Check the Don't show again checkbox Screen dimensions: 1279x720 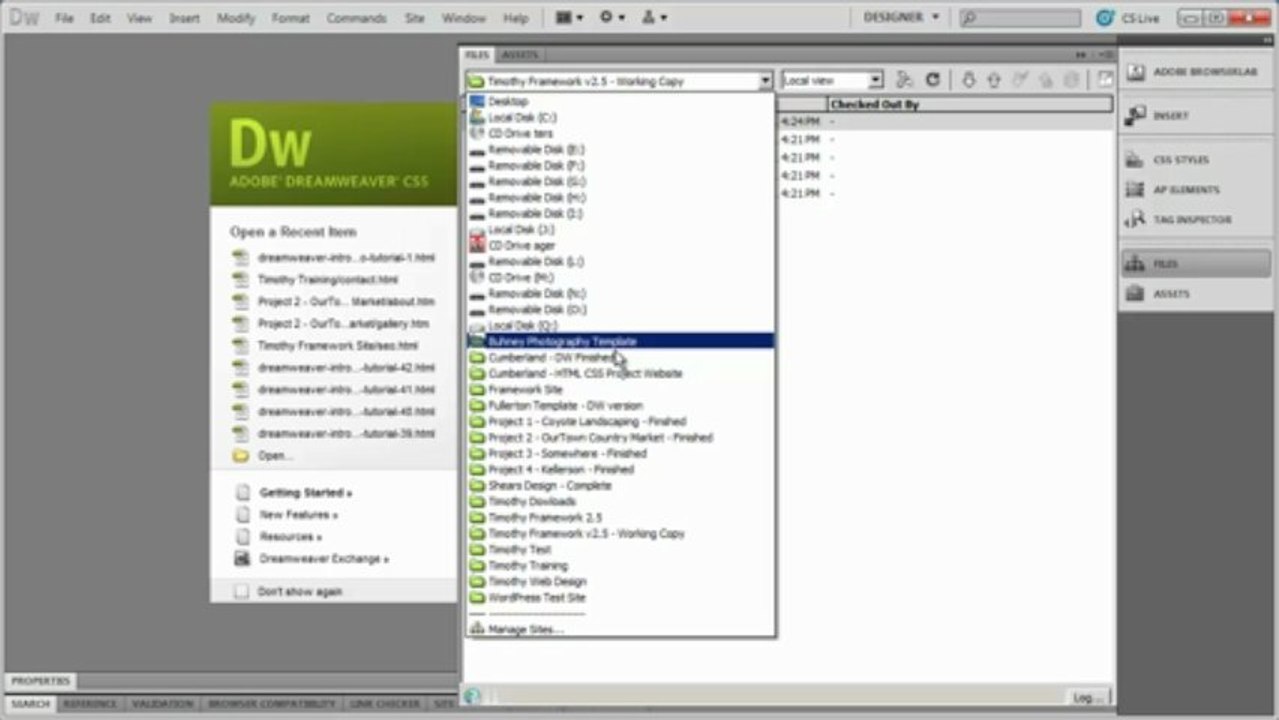coord(241,592)
